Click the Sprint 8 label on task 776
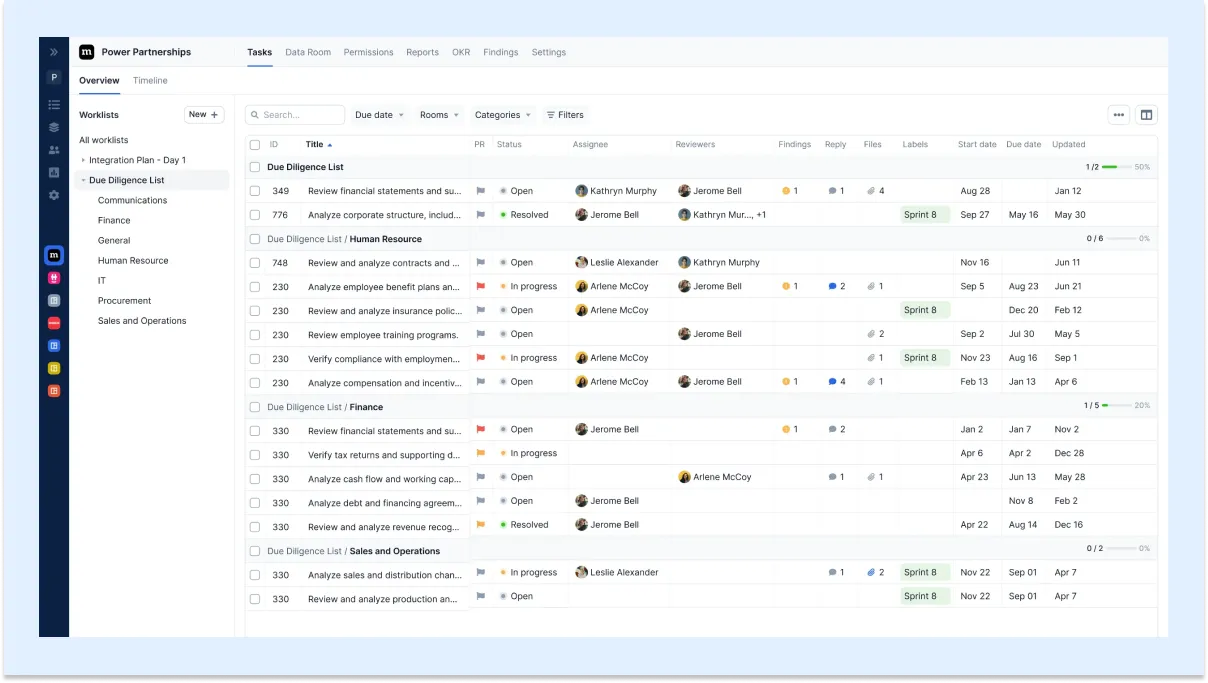The height and width of the screenshot is (683, 1208). pyautogui.click(x=924, y=215)
